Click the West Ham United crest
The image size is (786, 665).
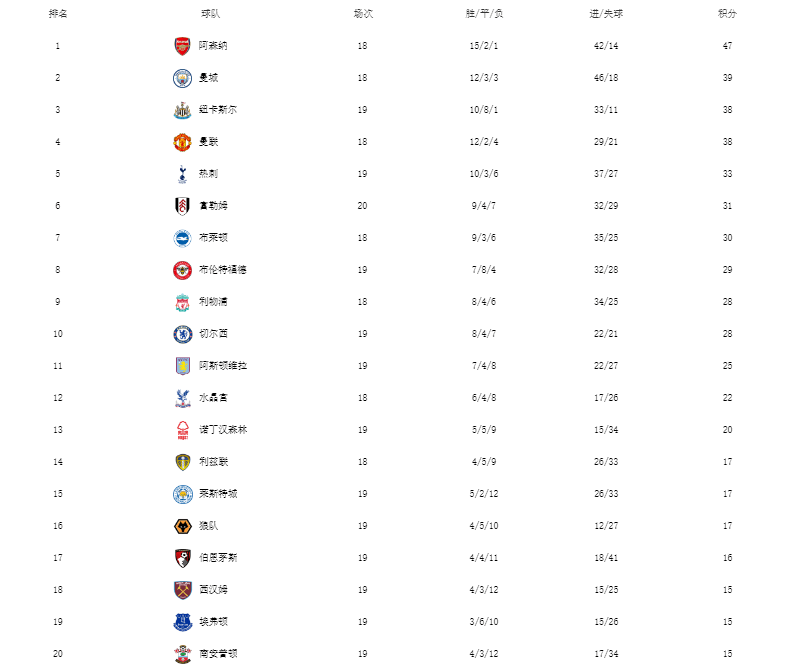click(x=182, y=590)
